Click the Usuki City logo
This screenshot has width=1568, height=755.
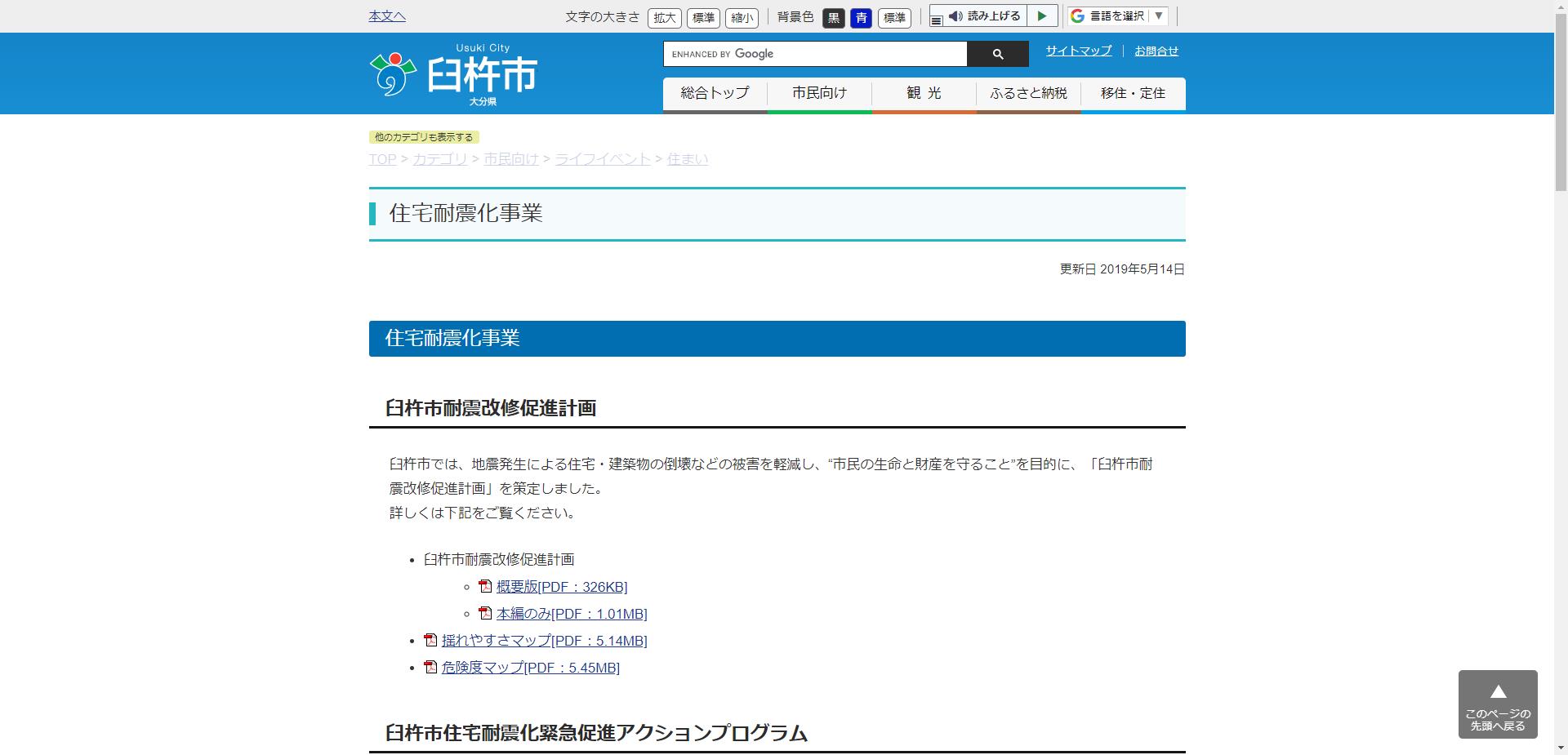[452, 75]
